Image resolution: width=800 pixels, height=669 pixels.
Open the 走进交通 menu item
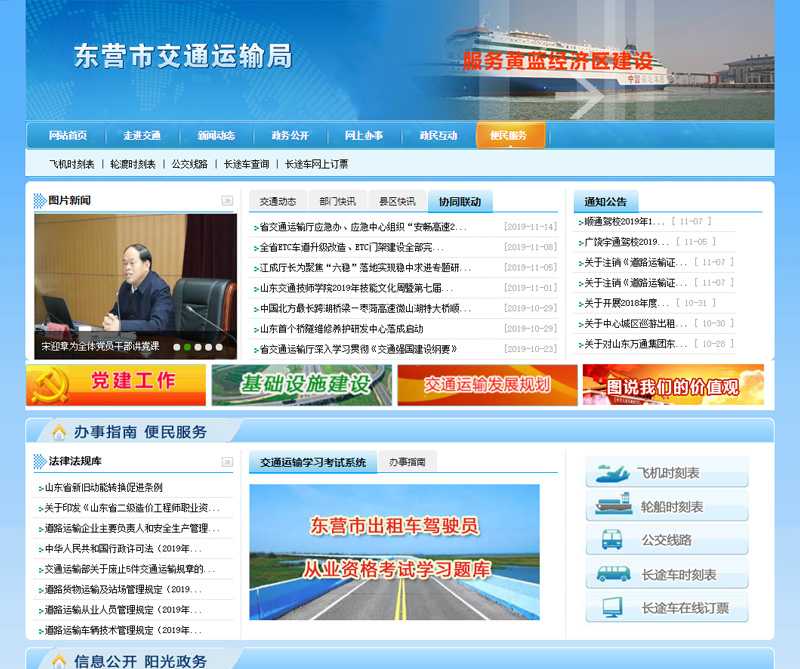tap(142, 135)
